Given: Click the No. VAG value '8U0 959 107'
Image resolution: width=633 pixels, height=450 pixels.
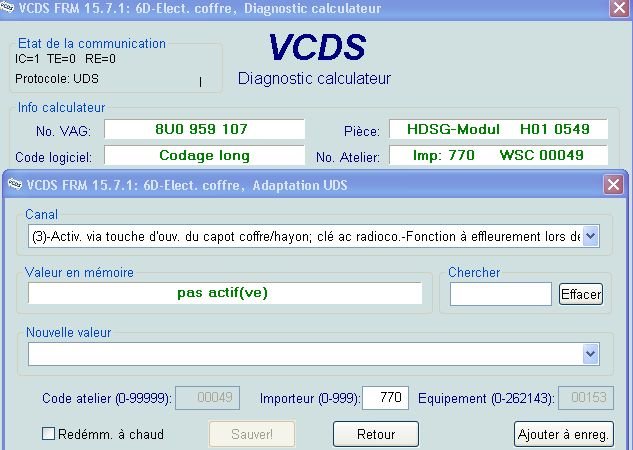Looking at the screenshot, I should tap(204, 129).
